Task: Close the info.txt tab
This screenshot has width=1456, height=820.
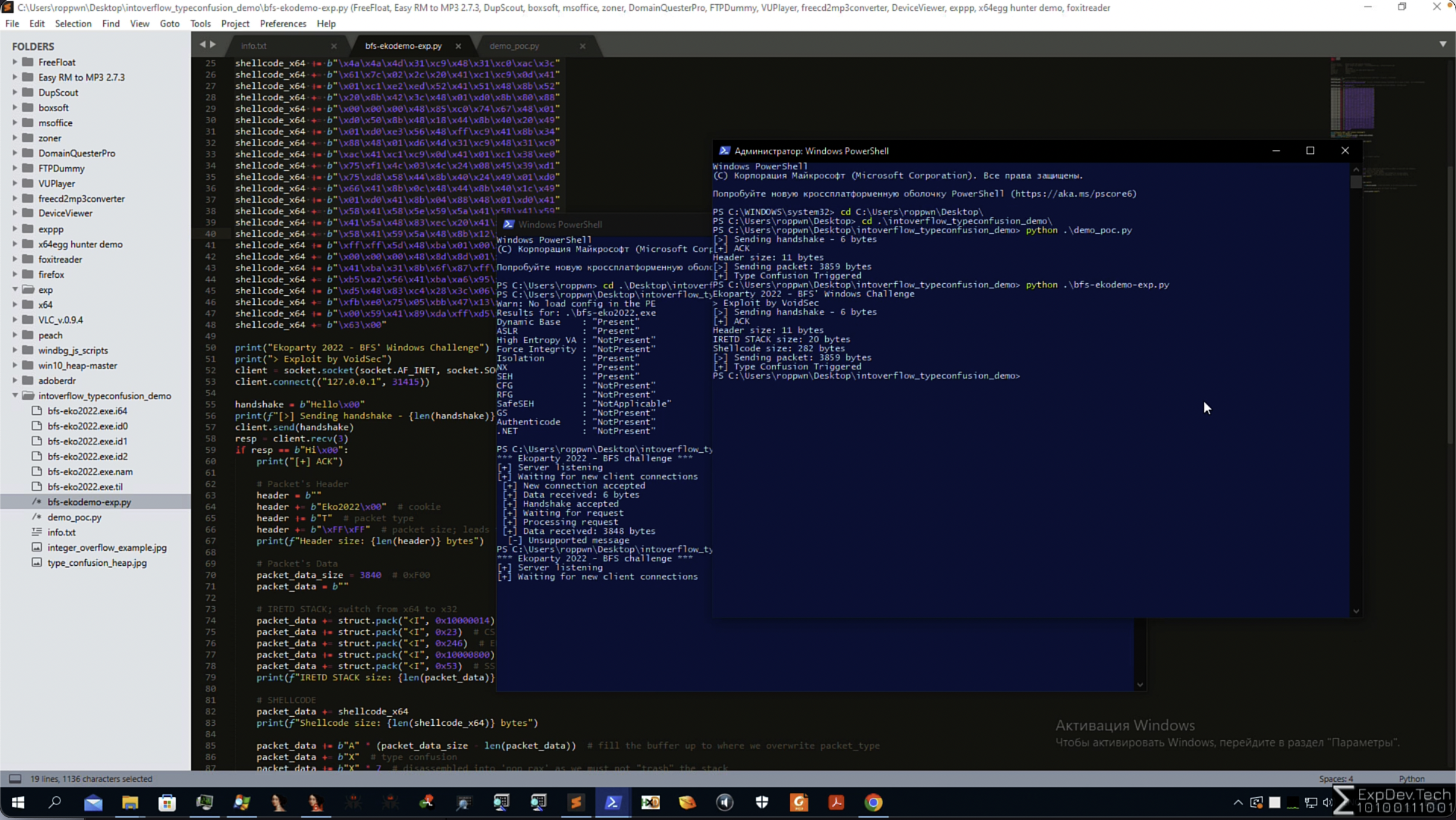Action: (x=334, y=46)
